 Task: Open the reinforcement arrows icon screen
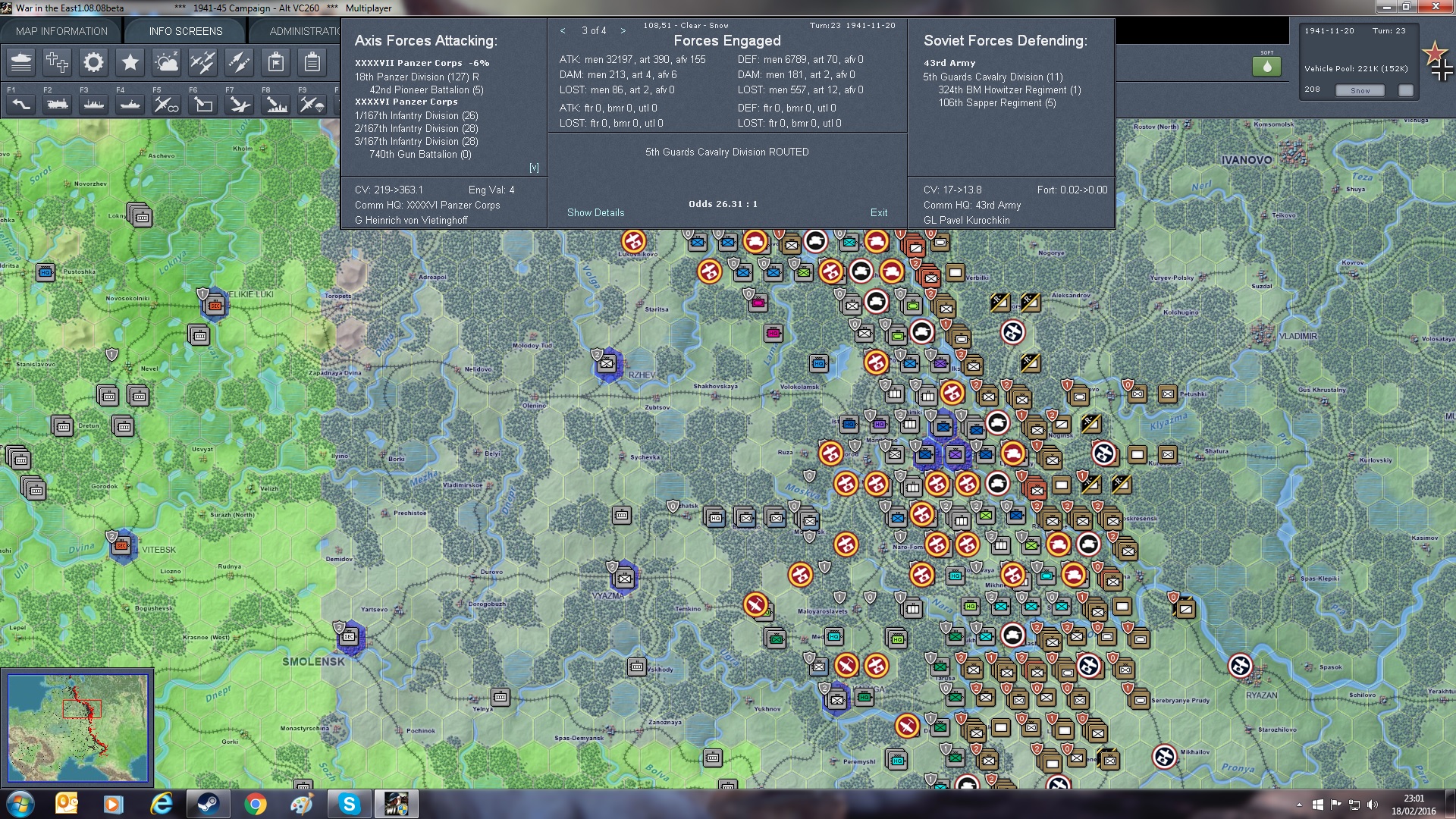(240, 62)
